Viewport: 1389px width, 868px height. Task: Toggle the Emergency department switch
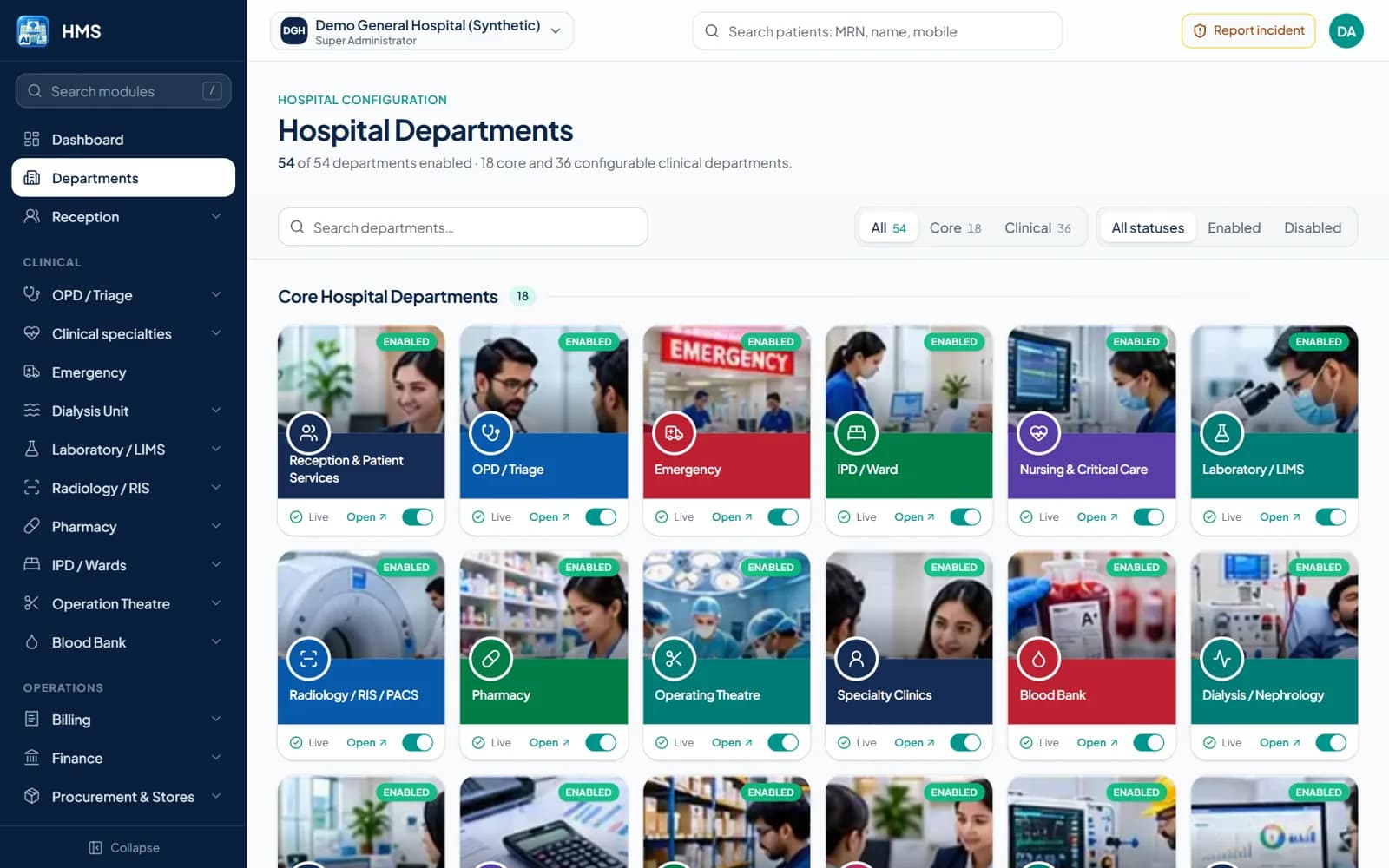coord(783,517)
